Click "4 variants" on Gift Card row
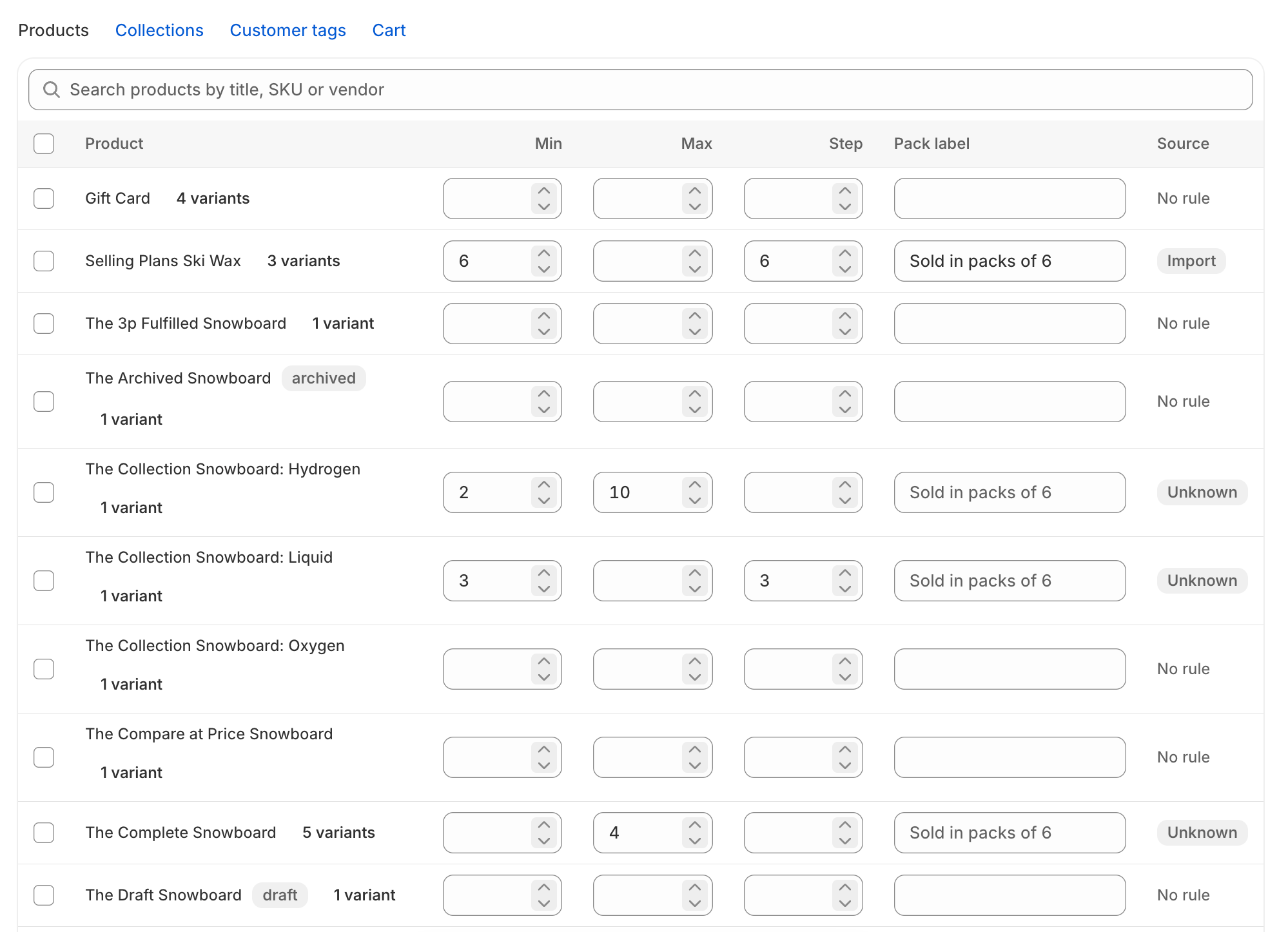 (x=213, y=199)
